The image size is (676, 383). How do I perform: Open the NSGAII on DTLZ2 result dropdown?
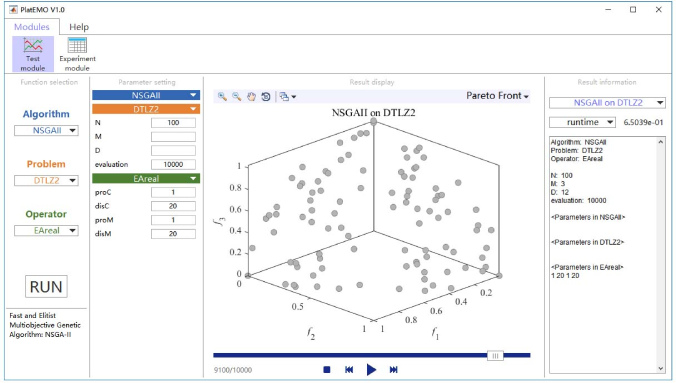(x=607, y=103)
